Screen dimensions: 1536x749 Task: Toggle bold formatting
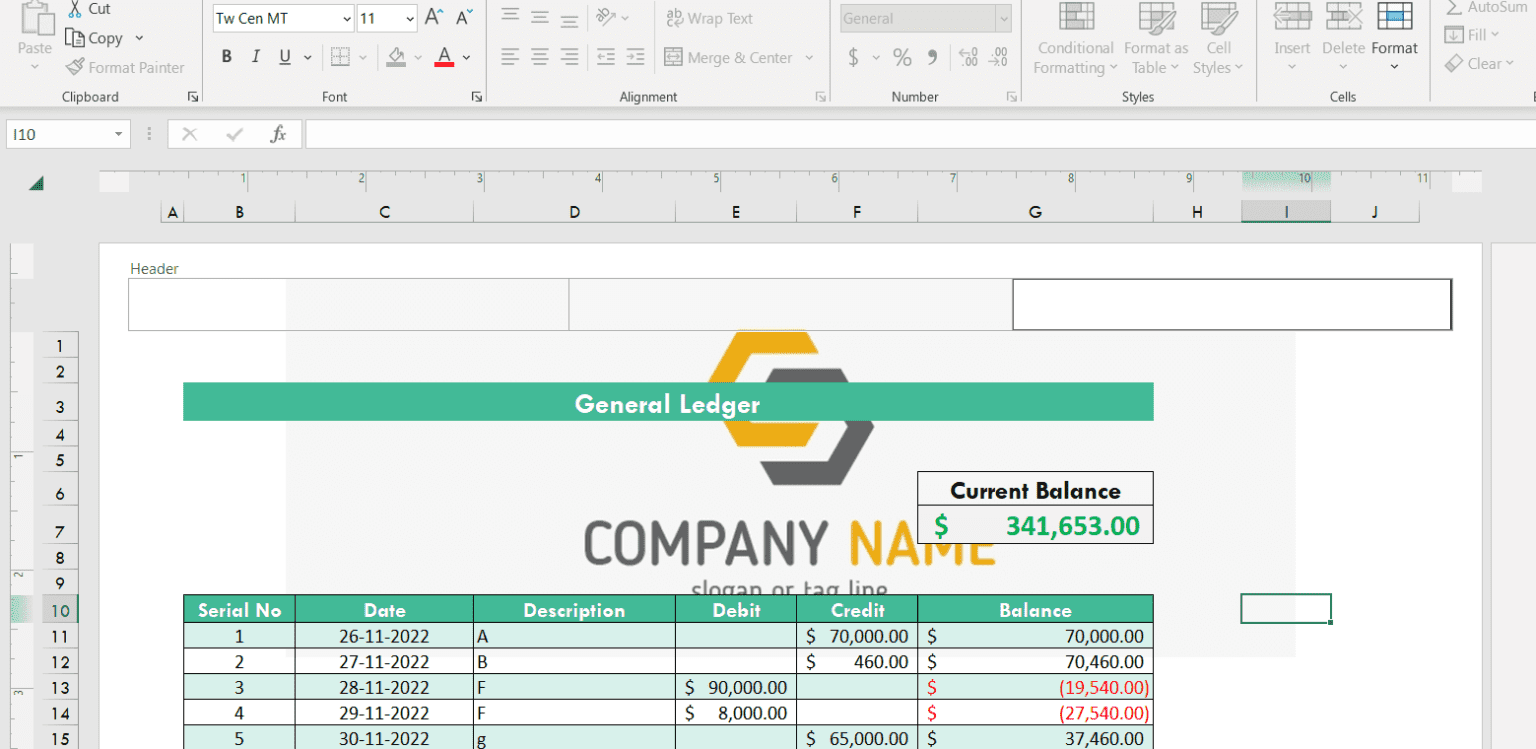[x=226, y=56]
